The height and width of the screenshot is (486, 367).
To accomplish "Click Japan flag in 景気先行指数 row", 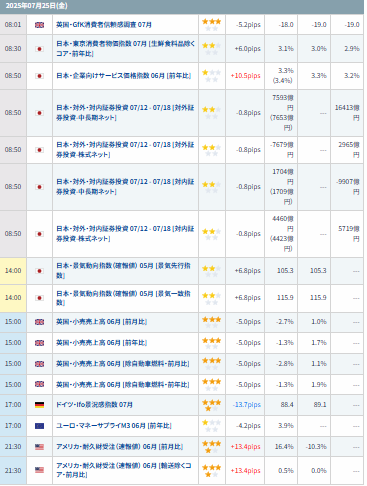I will pos(39,271).
